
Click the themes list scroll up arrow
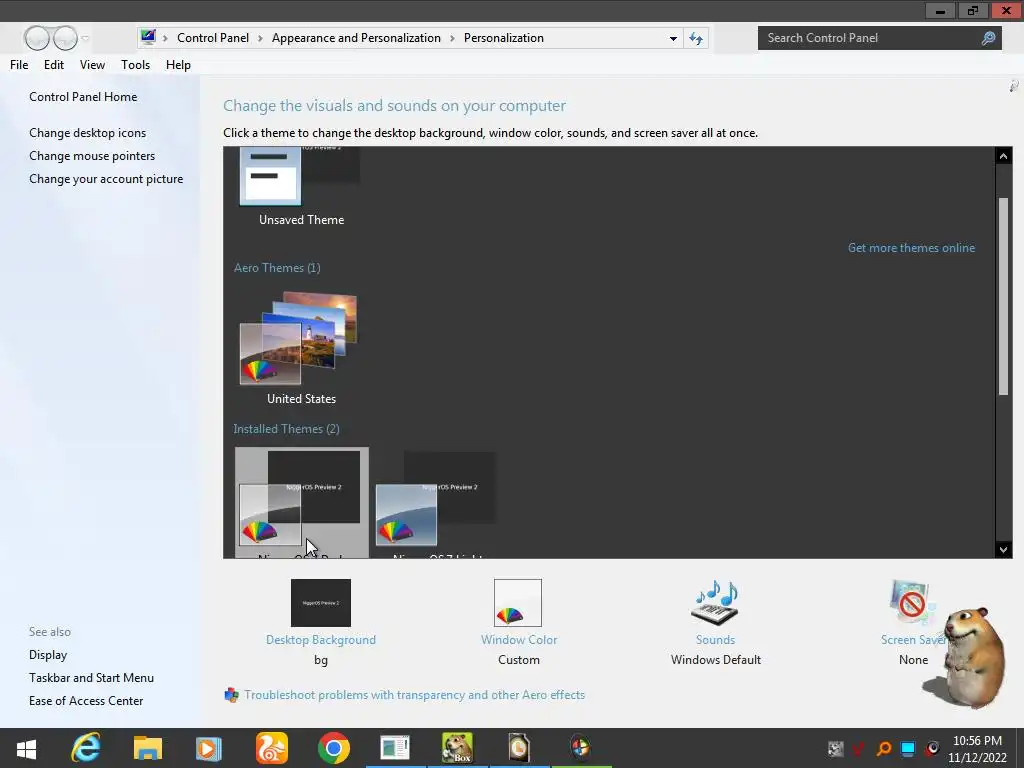pos(1003,155)
